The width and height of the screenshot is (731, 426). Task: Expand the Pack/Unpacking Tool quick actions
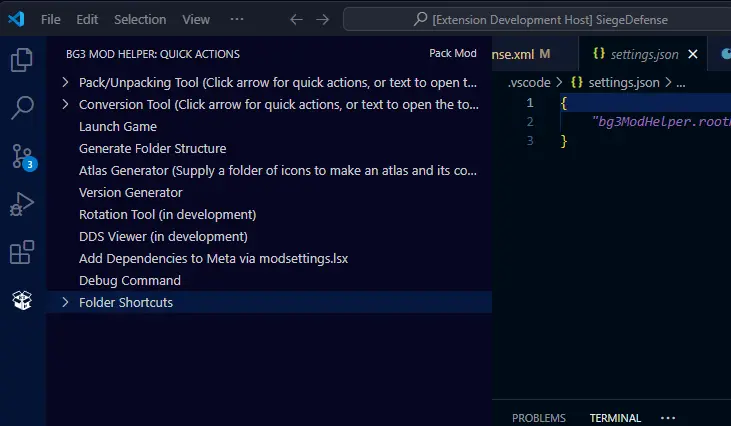click(x=65, y=82)
